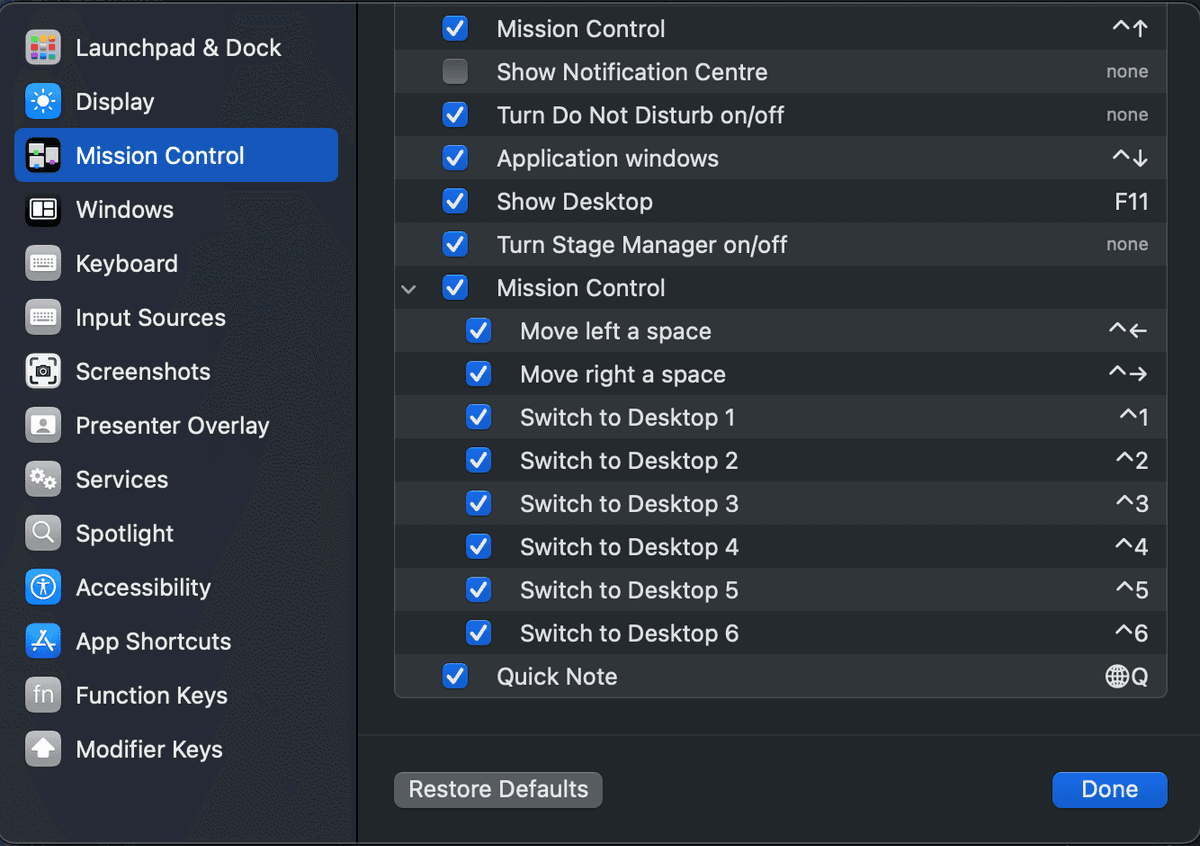1200x846 pixels.
Task: Click the Accessibility icon in sidebar
Action: point(43,588)
